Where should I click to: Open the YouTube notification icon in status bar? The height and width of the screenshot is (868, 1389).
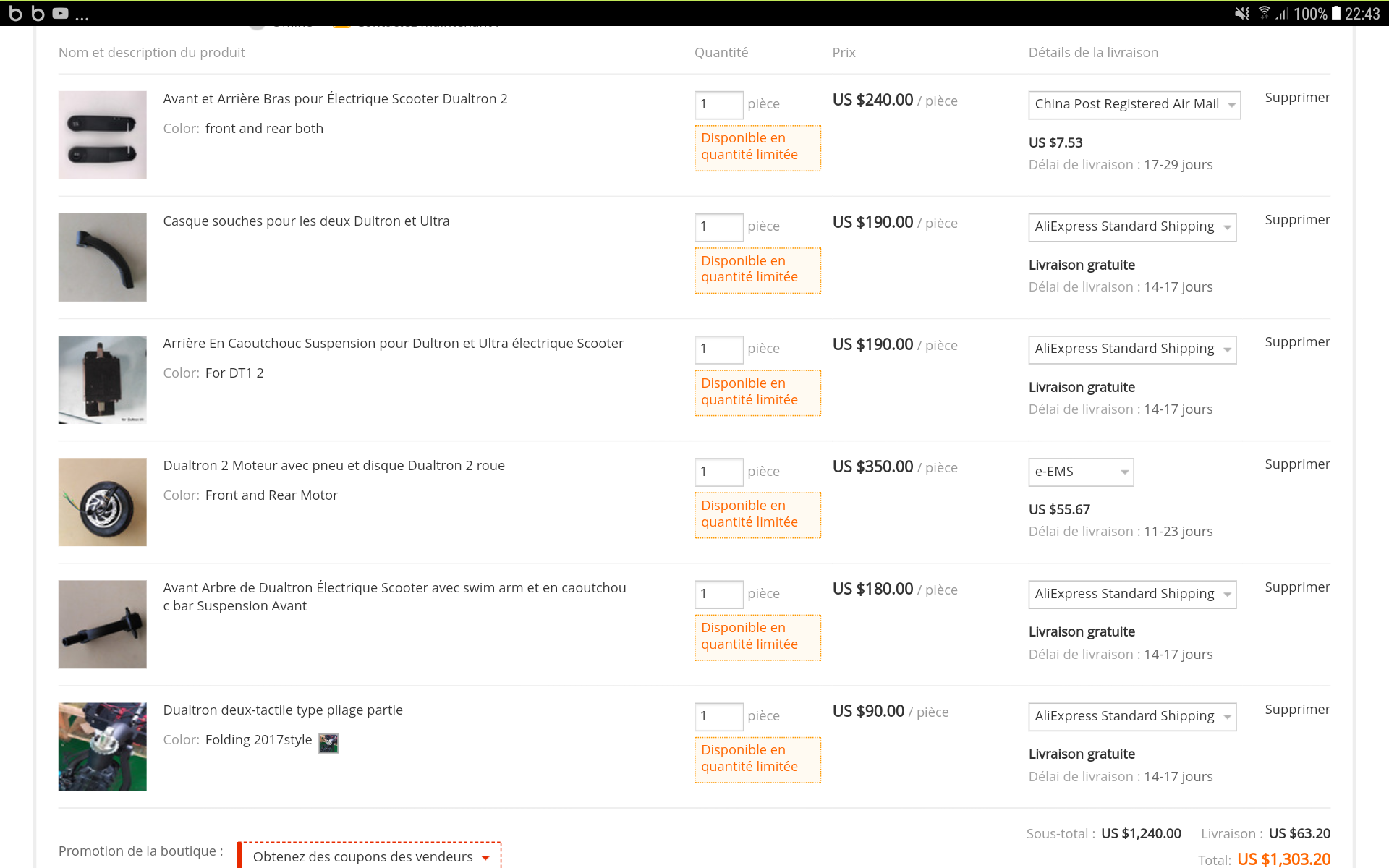[61, 13]
